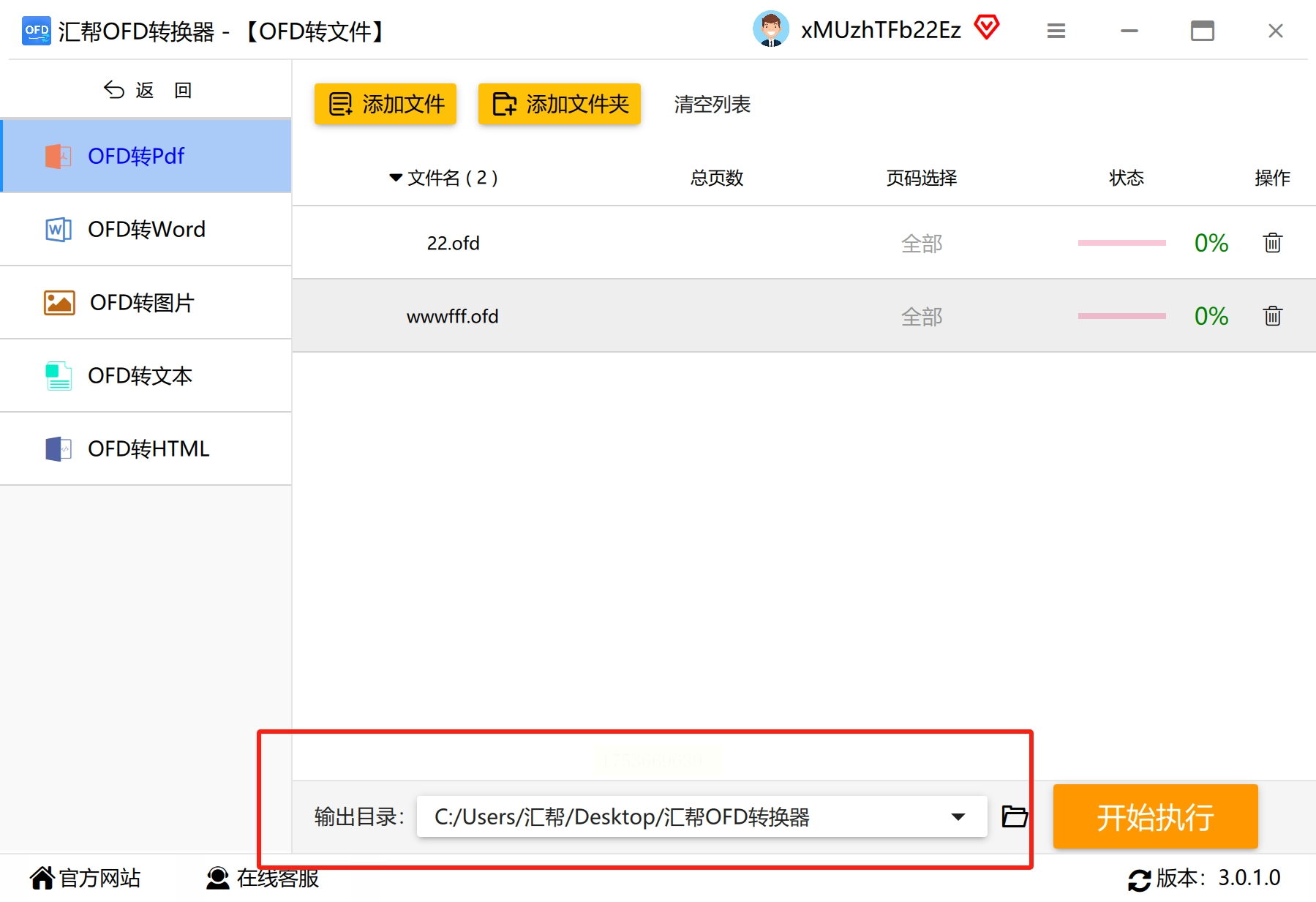1316x902 pixels.
Task: Switch to OFD转HTML mode
Action: point(146,448)
